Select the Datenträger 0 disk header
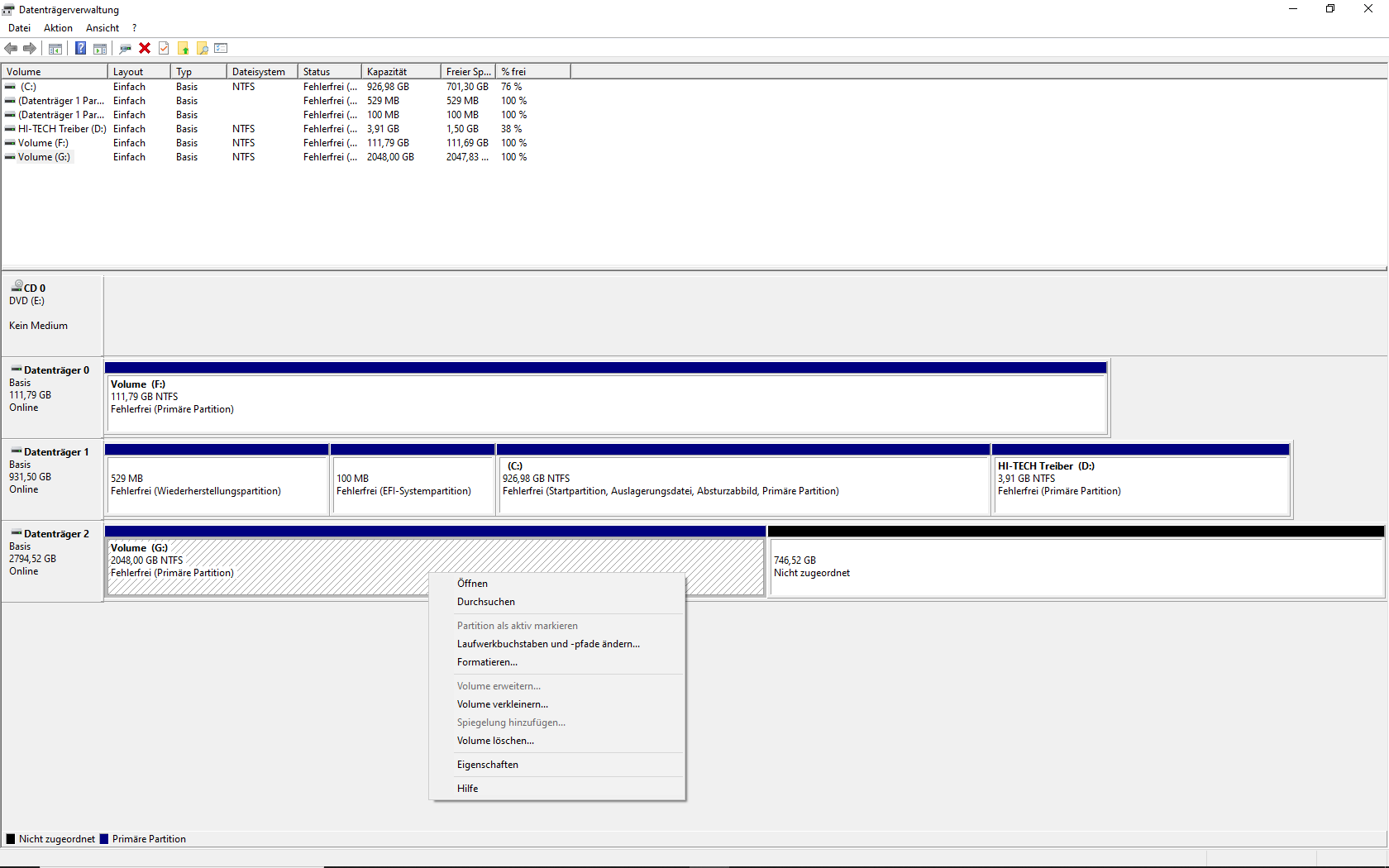Screen dimensions: 1389x868 tap(52, 398)
